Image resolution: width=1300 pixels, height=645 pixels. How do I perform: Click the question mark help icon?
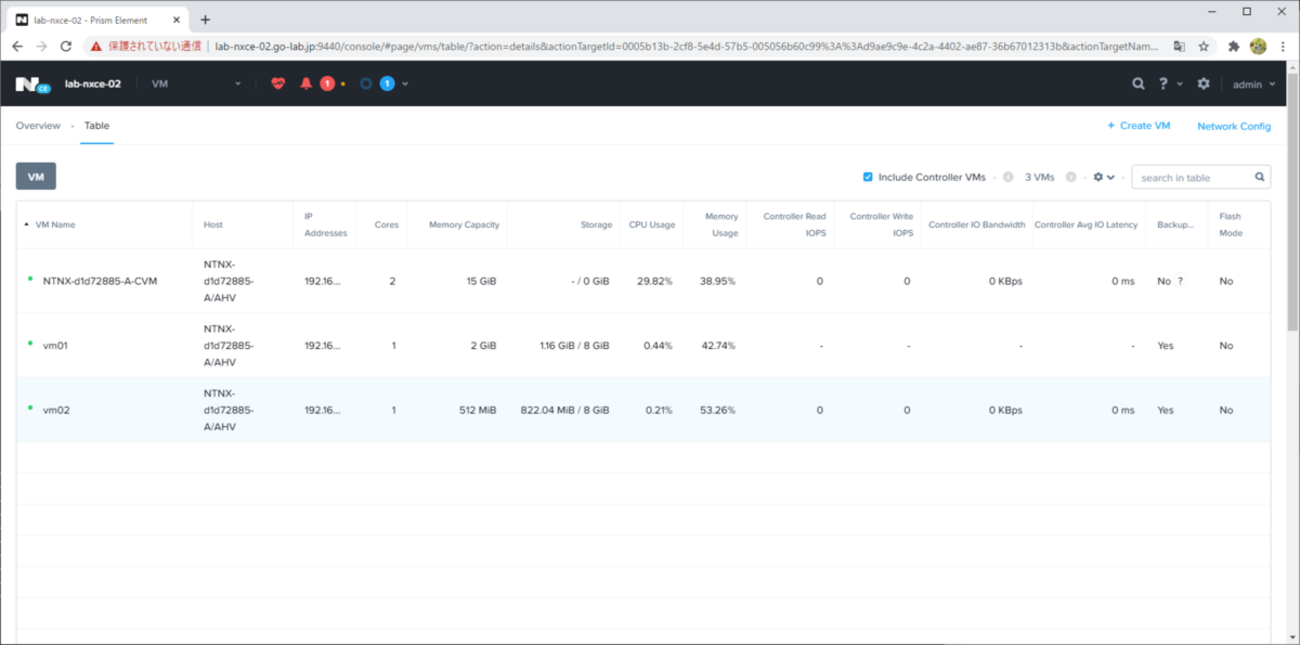1163,84
